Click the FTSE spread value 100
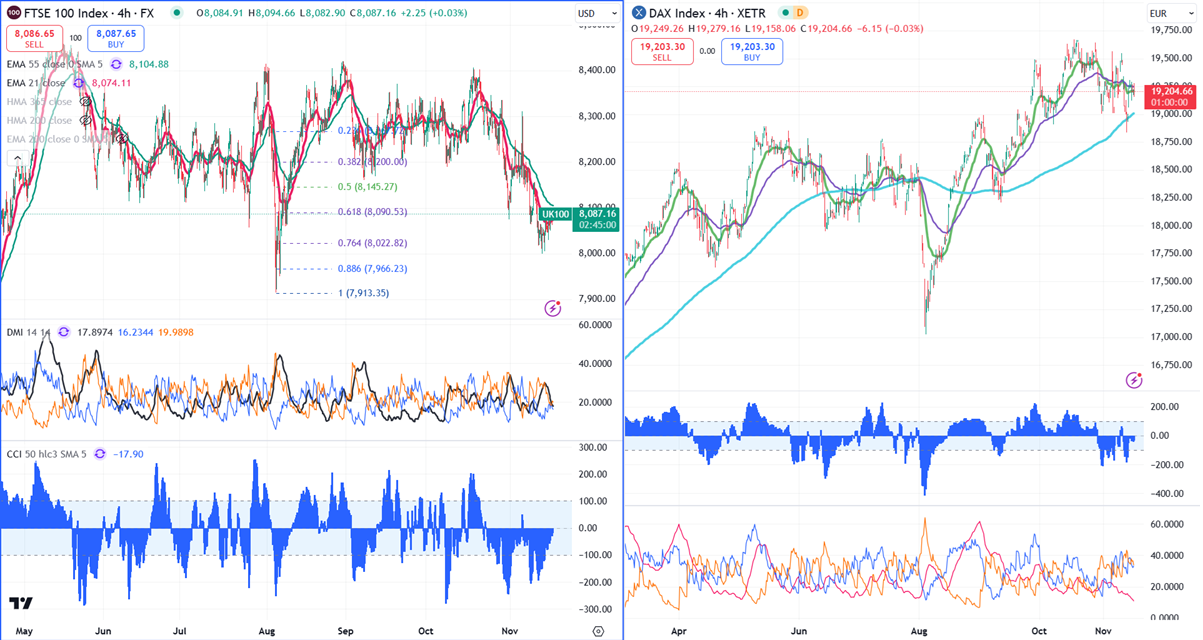The width and height of the screenshot is (1203, 640). [x=74, y=38]
